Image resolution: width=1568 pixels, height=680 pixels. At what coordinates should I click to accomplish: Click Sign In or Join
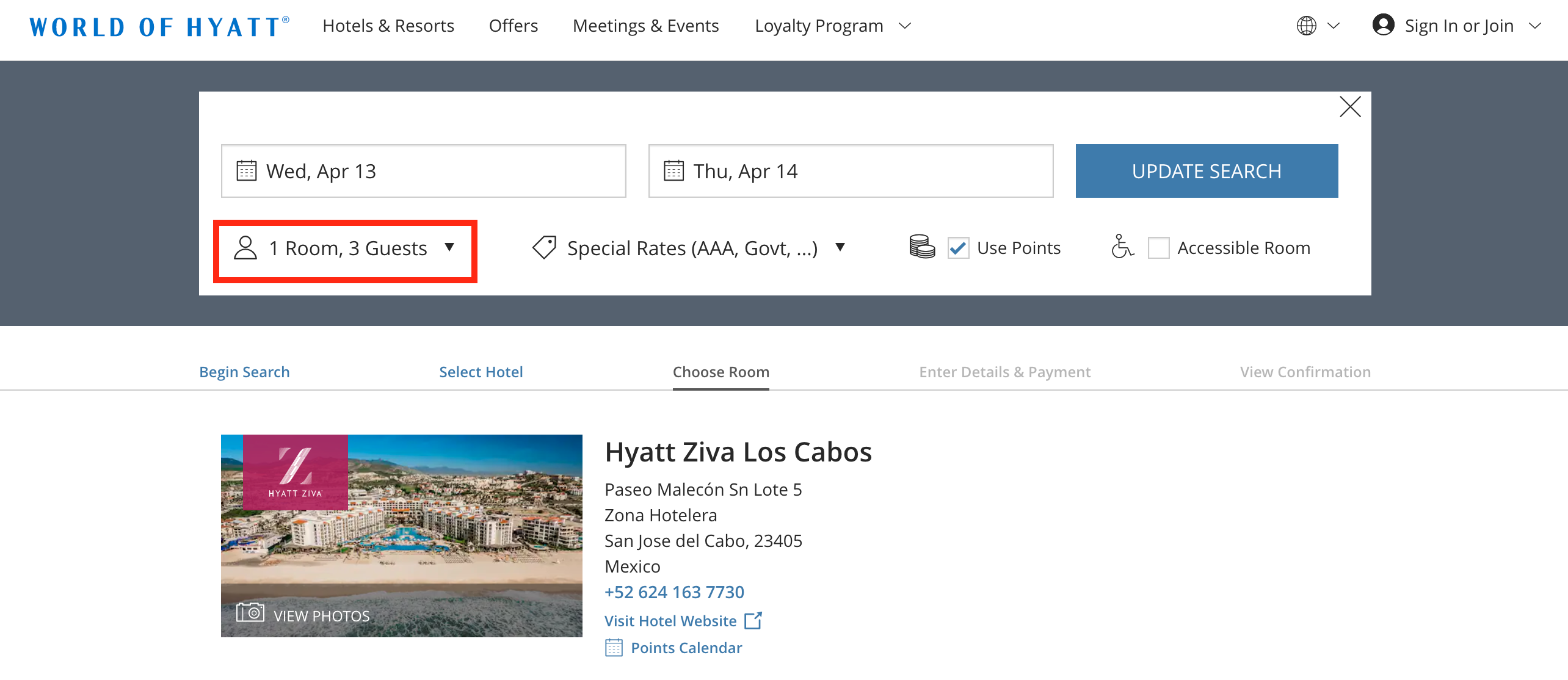coord(1459,26)
